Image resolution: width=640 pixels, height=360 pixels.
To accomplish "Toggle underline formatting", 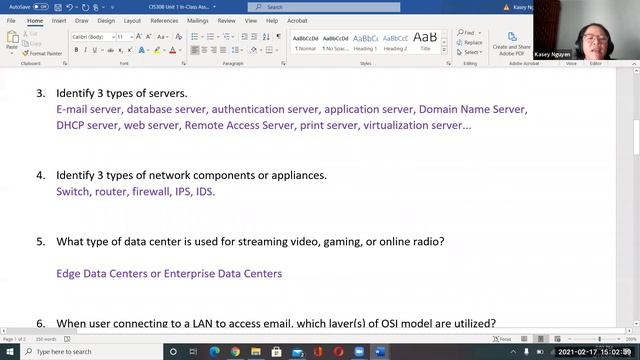I will coord(95,50).
